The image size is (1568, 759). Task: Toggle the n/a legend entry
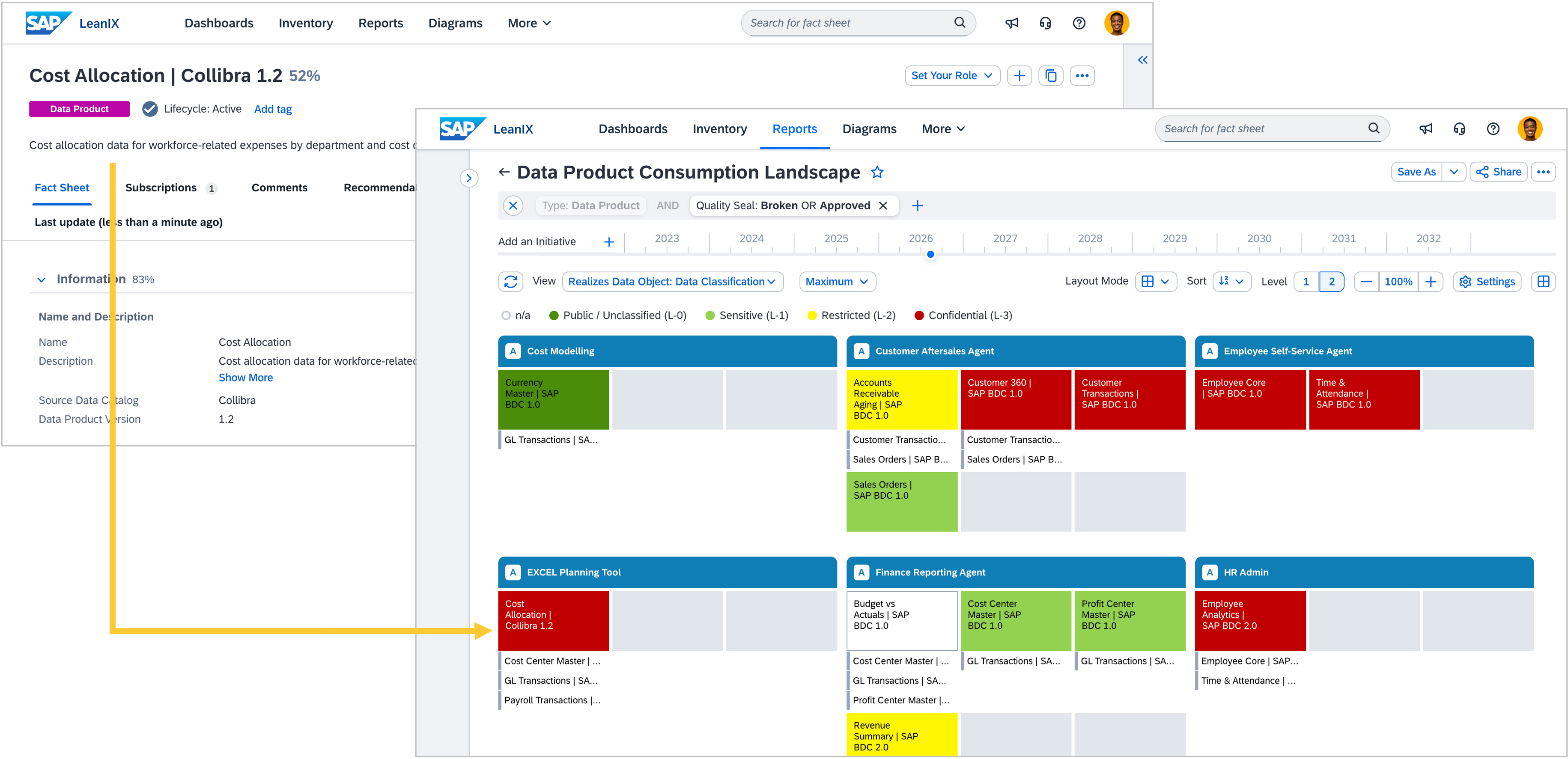point(516,315)
